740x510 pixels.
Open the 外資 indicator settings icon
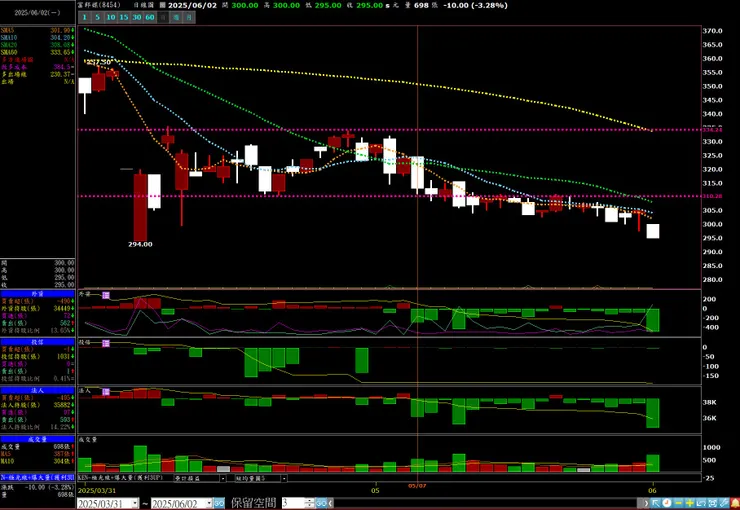coord(106,295)
